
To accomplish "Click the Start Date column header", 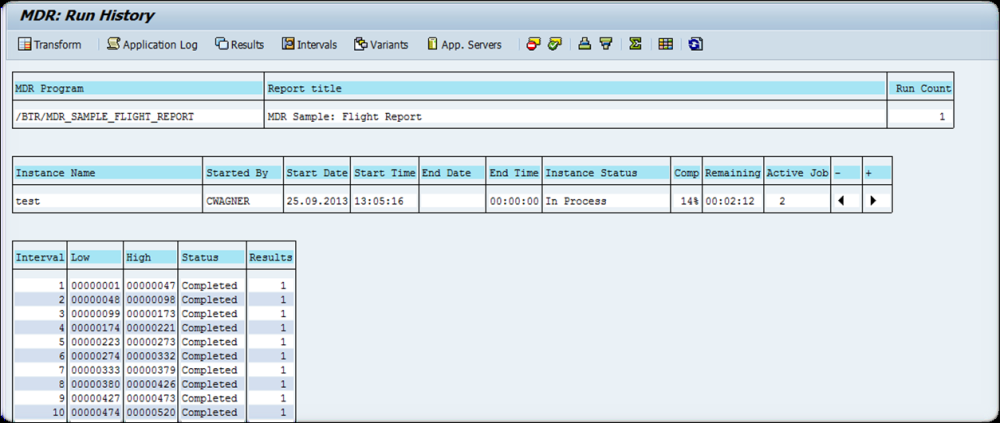I will tap(317, 173).
